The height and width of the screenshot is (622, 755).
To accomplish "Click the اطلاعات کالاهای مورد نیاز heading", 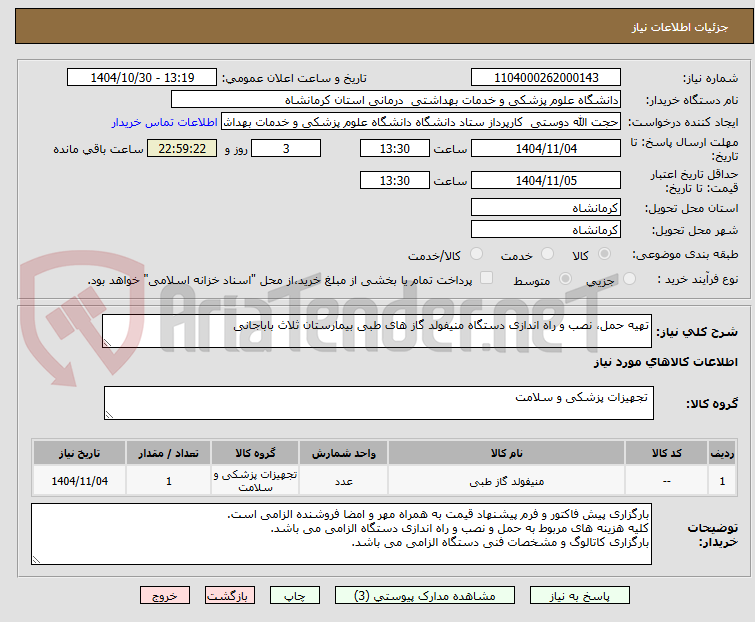I will (x=665, y=362).
